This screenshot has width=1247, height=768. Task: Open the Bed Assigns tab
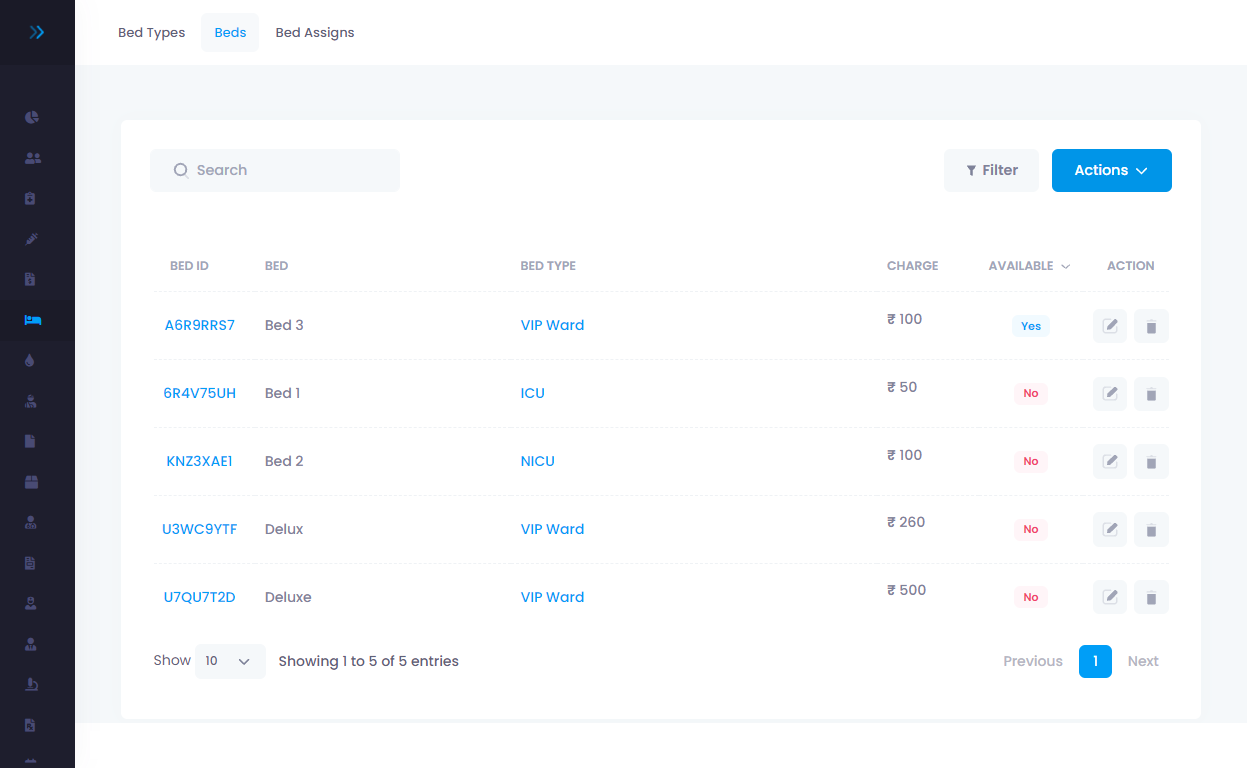pyautogui.click(x=315, y=32)
